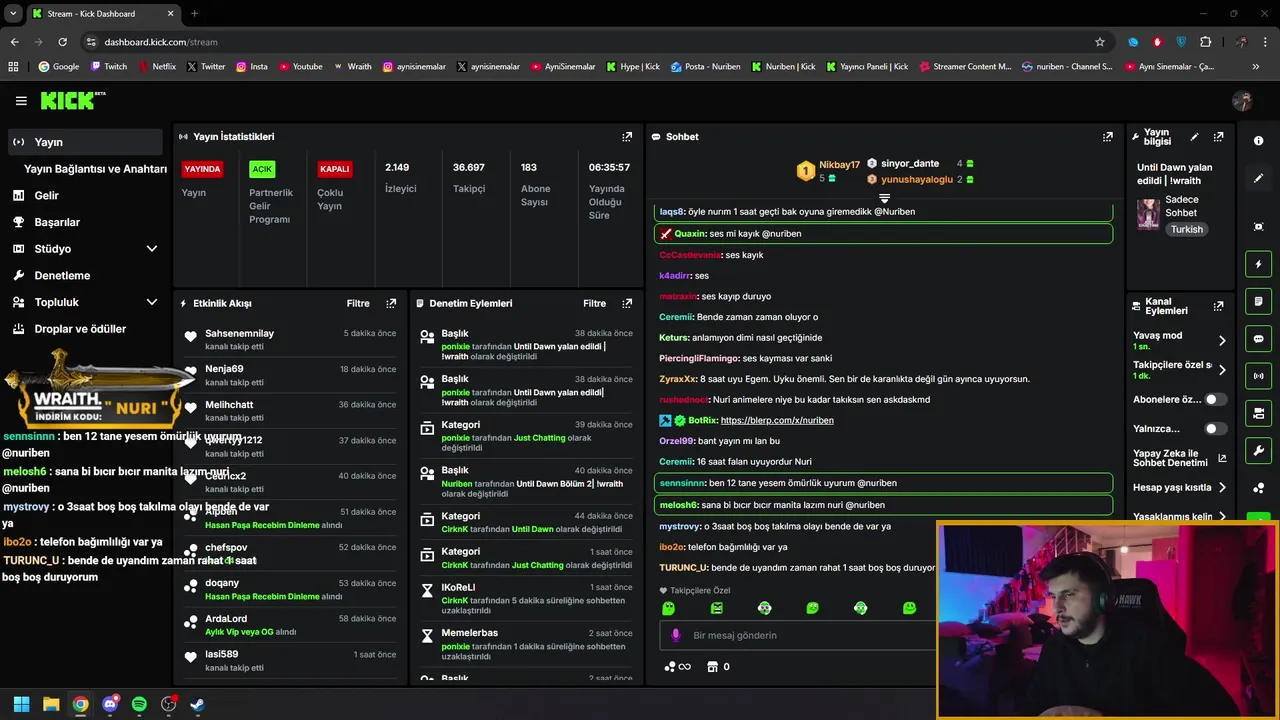Open Takipçilere özel settings chevron
The height and width of the screenshot is (720, 1280).
1222,370
